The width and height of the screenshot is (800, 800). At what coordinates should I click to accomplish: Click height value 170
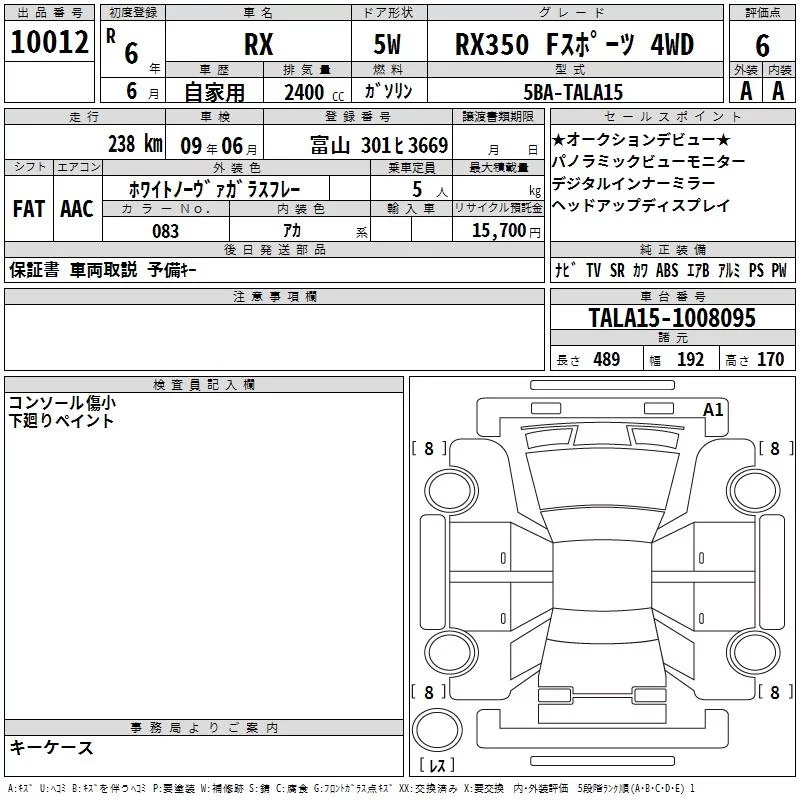click(770, 360)
